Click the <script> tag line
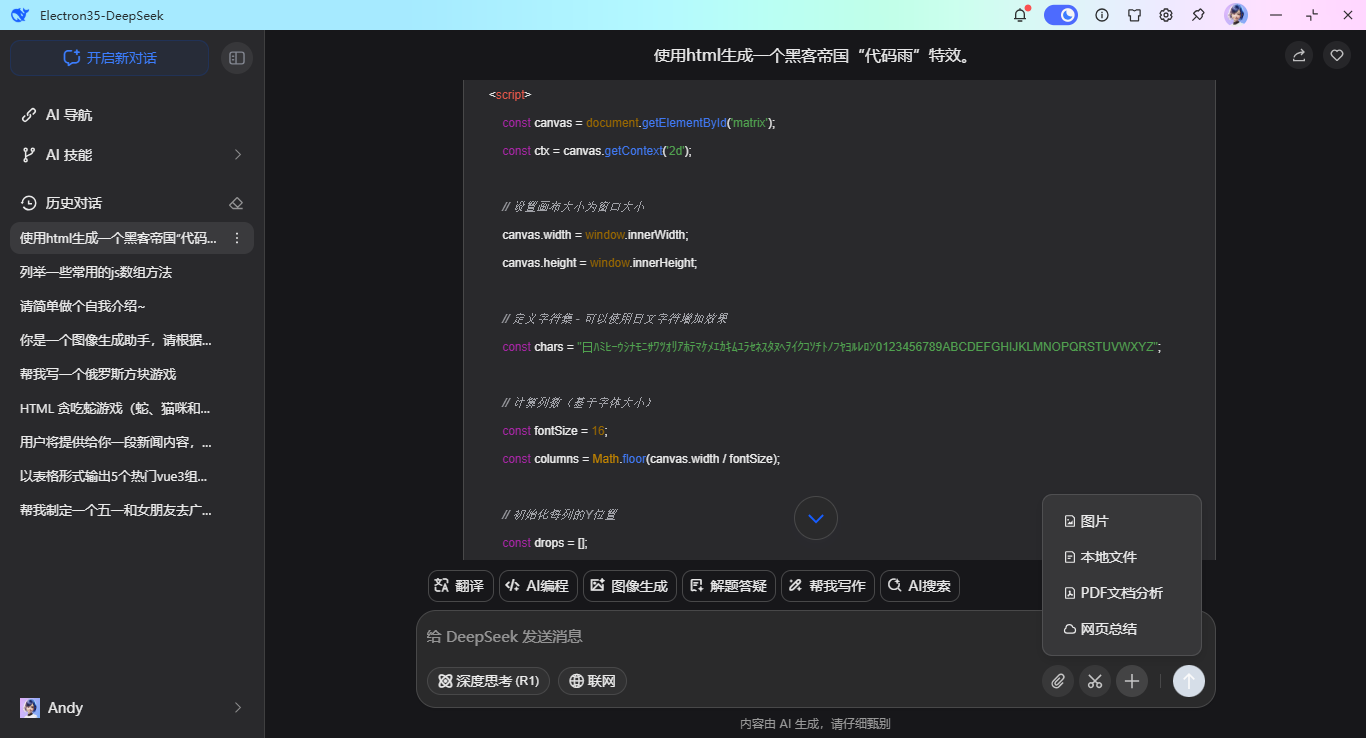The image size is (1366, 738). (510, 95)
